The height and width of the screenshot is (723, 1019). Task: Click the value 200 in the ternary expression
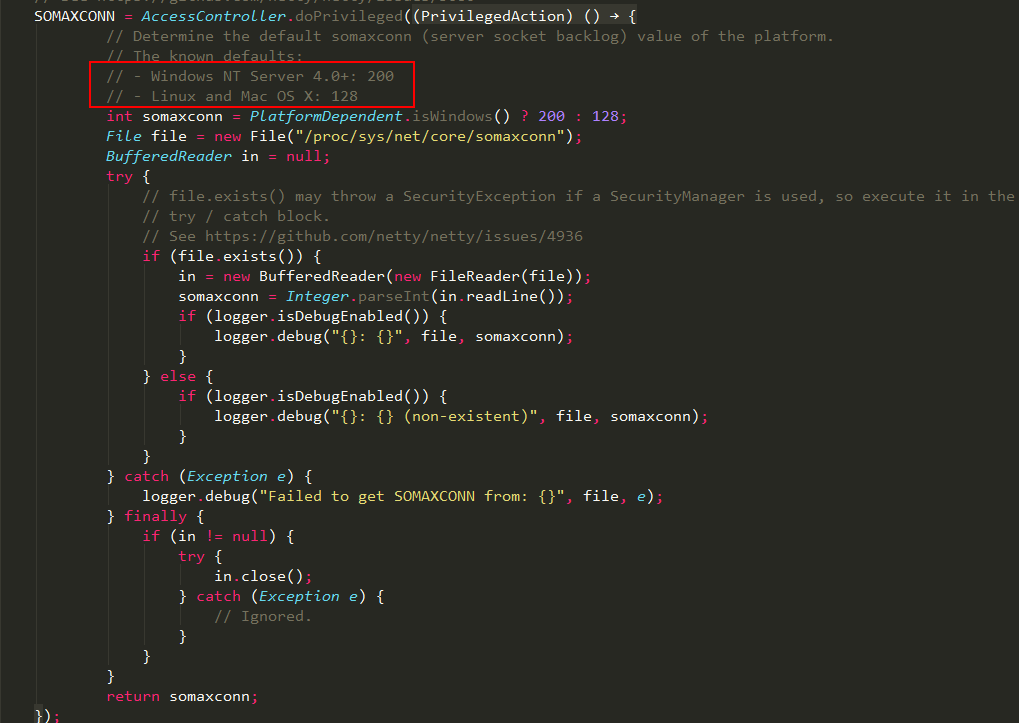coord(552,116)
